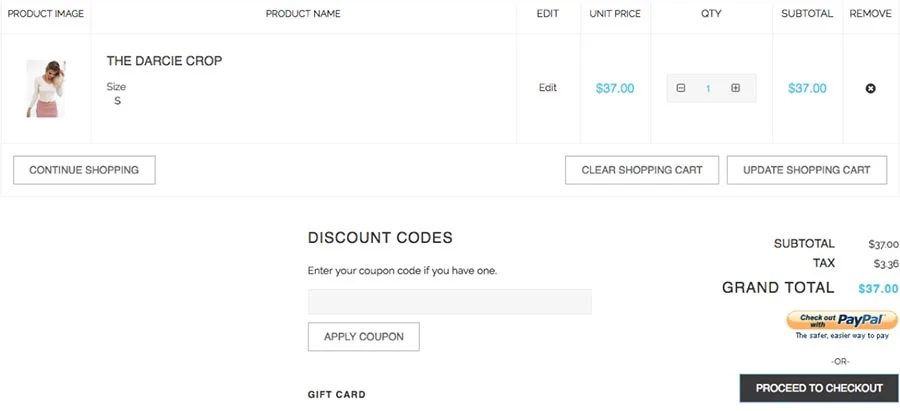Click the Gift Card section heading
The height and width of the screenshot is (411, 900).
tap(336, 395)
